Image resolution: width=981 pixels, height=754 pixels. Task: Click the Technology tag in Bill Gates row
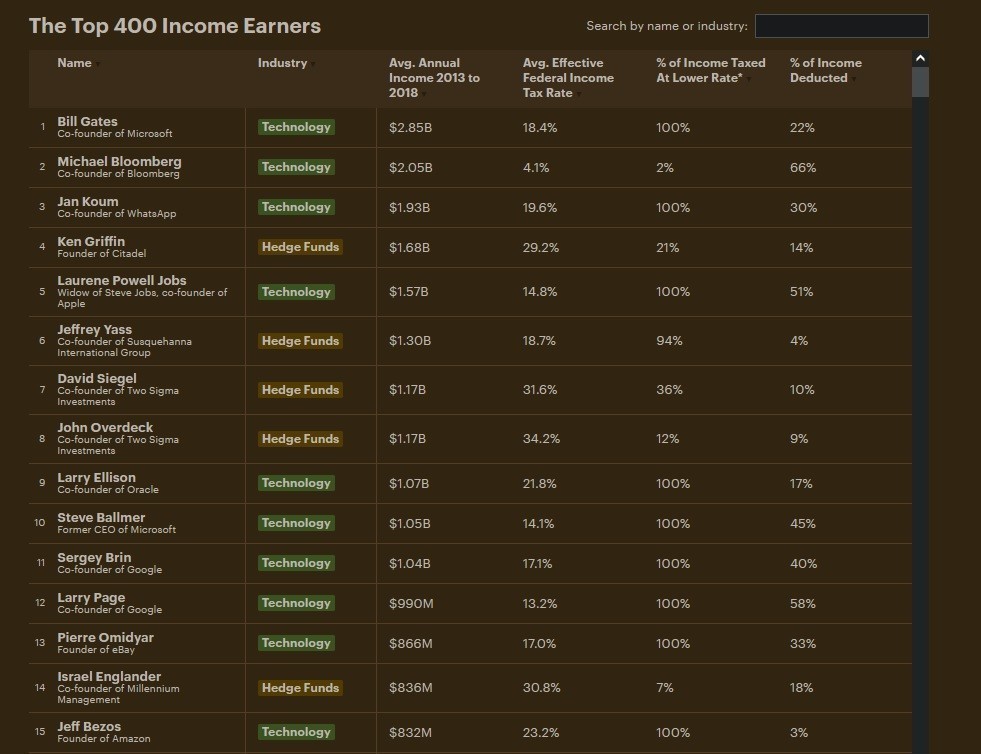296,127
